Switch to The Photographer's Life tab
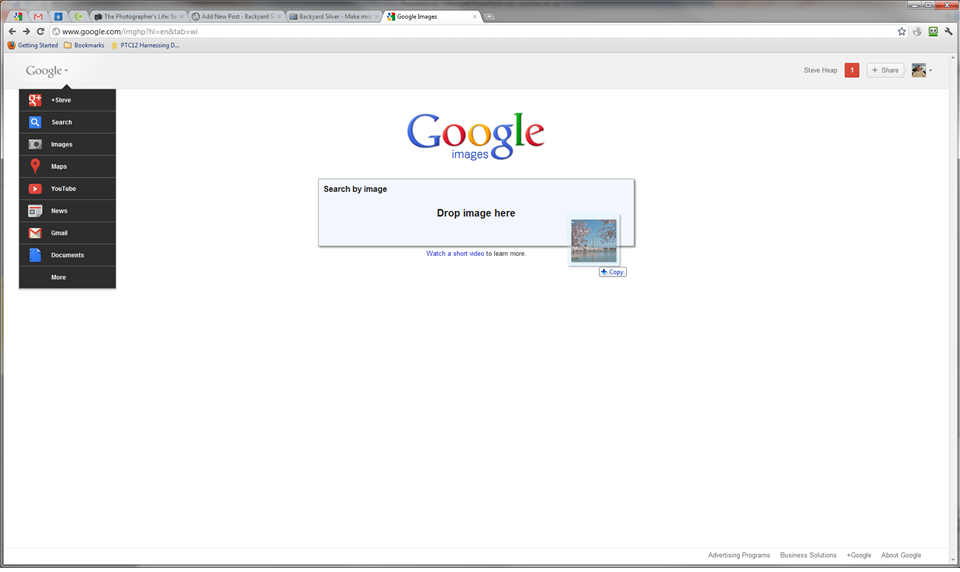Image resolution: width=960 pixels, height=572 pixels. coord(140,17)
